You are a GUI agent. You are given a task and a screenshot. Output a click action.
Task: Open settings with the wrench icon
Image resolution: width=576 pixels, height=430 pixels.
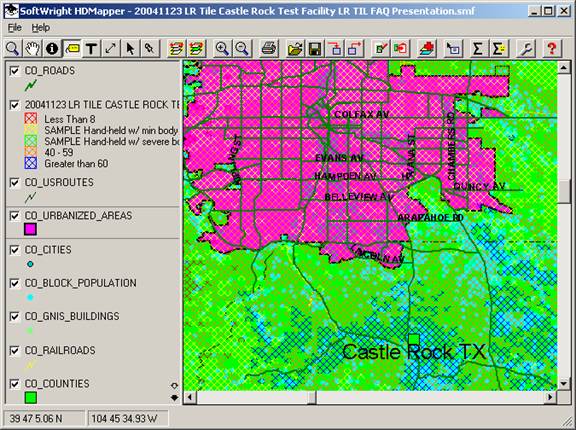525,48
